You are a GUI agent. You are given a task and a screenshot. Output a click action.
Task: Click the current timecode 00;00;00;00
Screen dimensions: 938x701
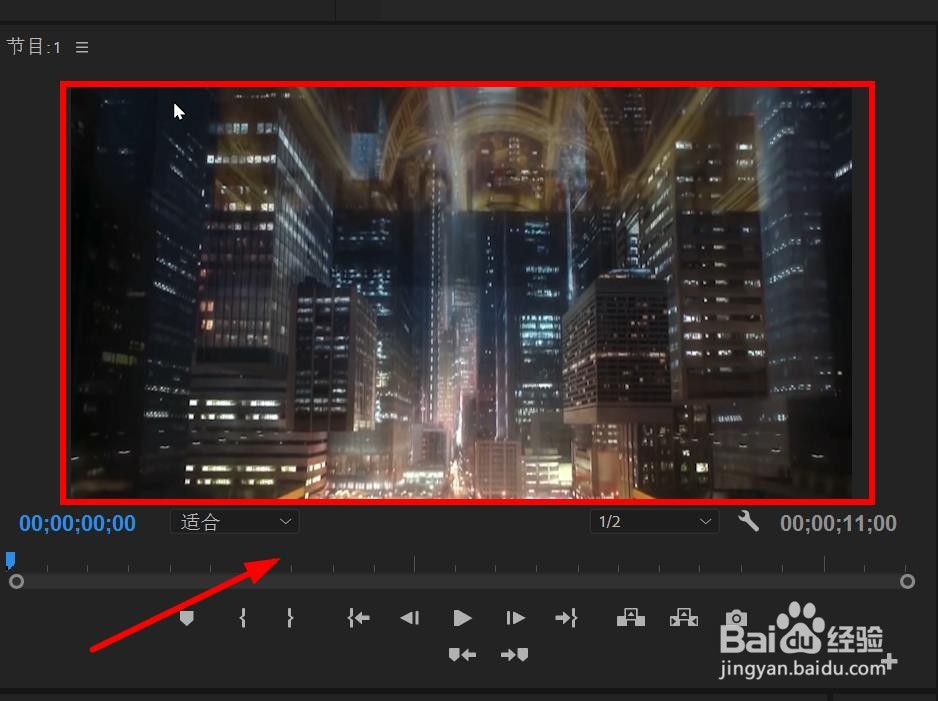(x=77, y=523)
